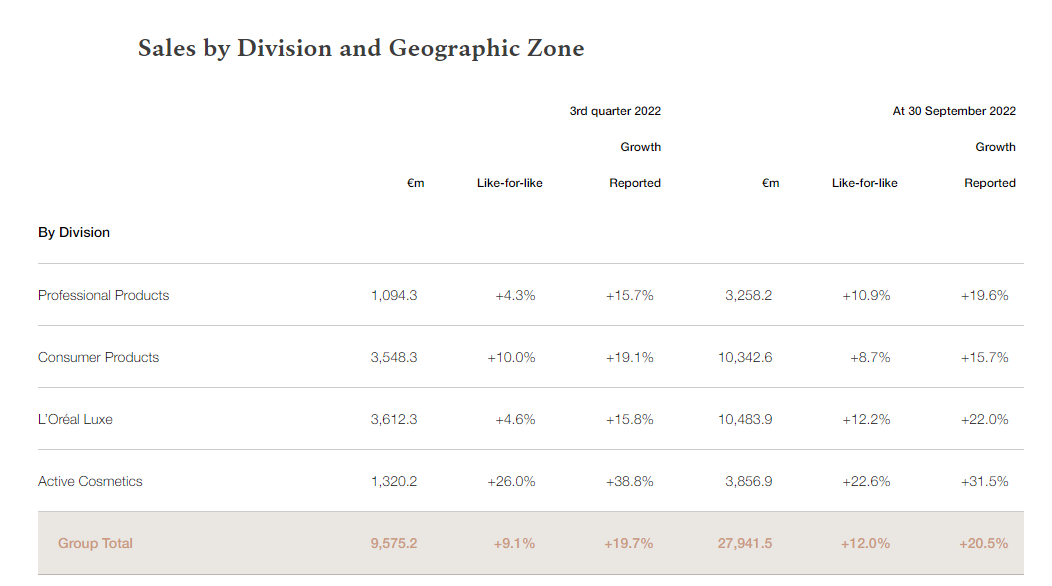The width and height of the screenshot is (1052, 586).
Task: Select the 'Professional Products' row label
Action: pyautogui.click(x=104, y=295)
